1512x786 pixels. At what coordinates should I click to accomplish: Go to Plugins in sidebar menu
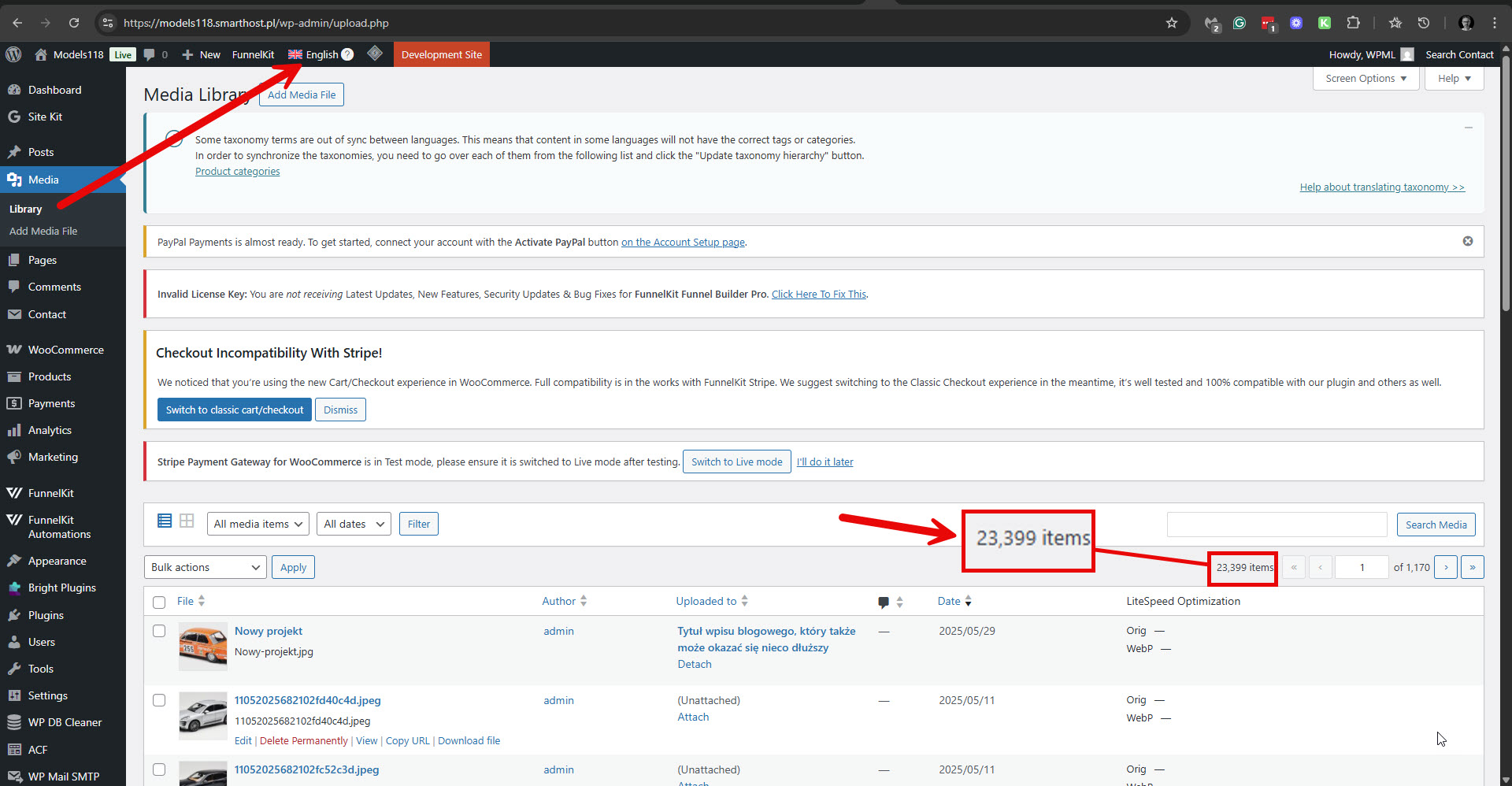tap(46, 615)
